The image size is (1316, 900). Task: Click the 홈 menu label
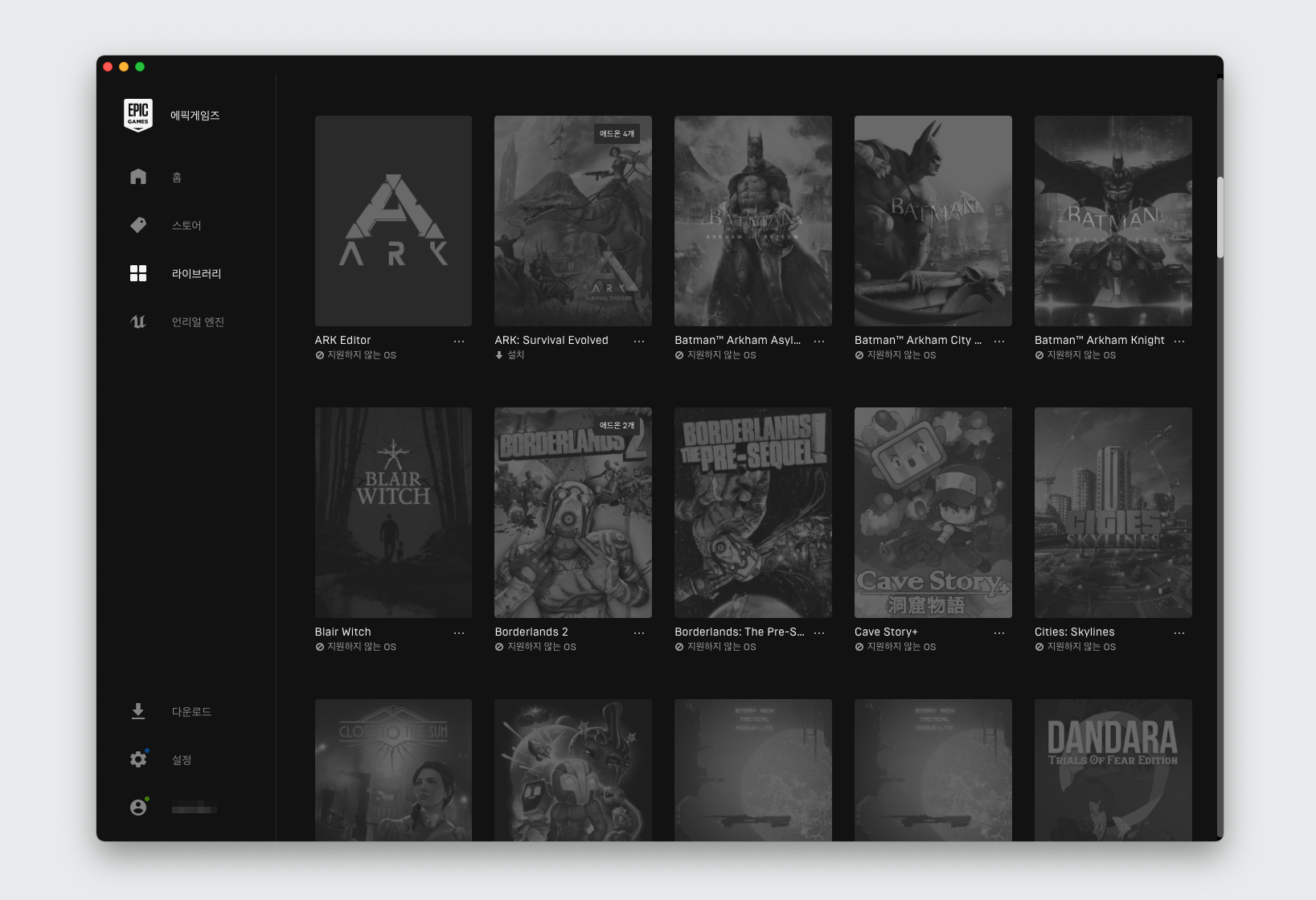click(x=177, y=177)
